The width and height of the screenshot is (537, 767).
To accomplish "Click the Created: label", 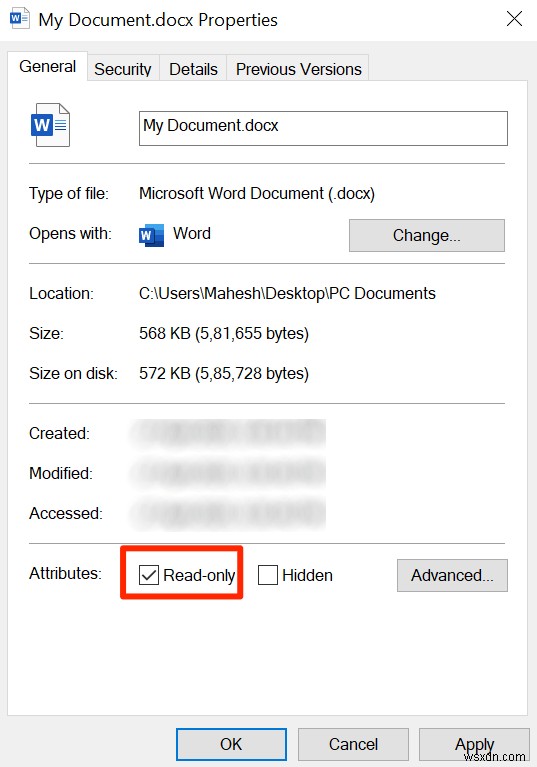I will (x=59, y=433).
